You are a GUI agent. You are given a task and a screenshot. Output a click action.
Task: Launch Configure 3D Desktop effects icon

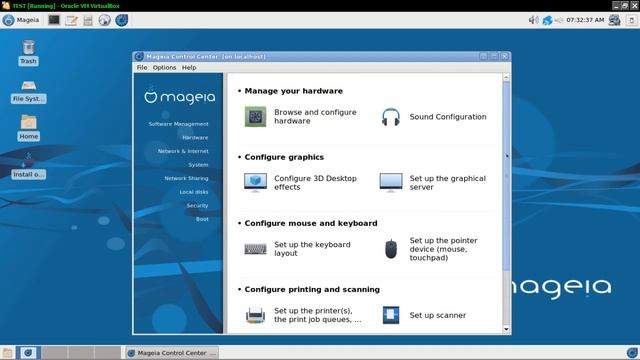tap(255, 182)
